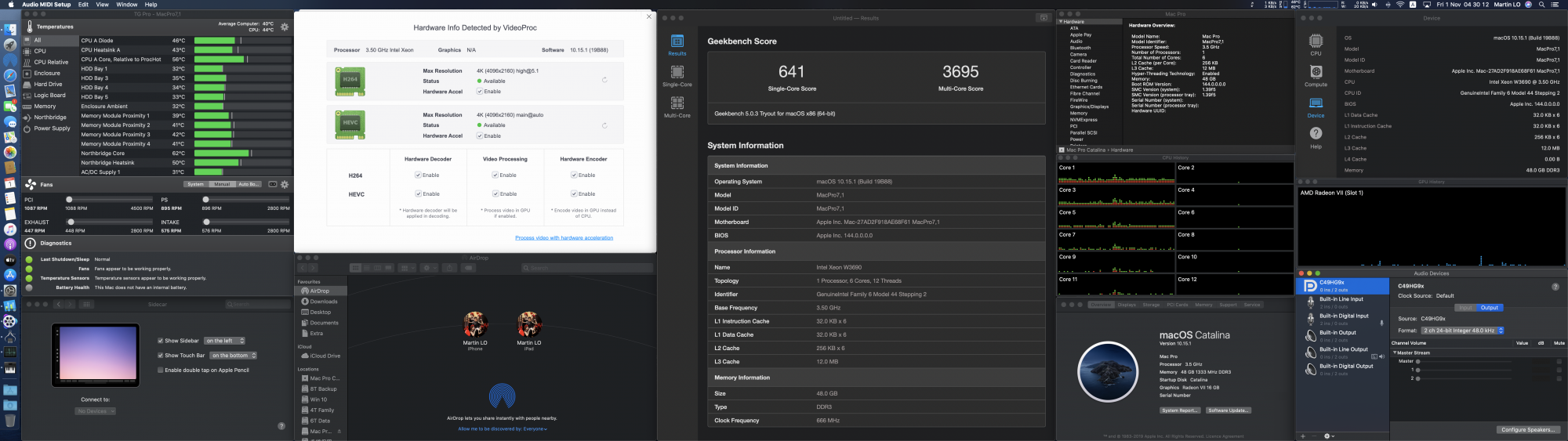Viewport: 1568px width, 441px height.
Task: Toggle H264 Hardware Decoder Enable checkbox
Action: point(418,175)
